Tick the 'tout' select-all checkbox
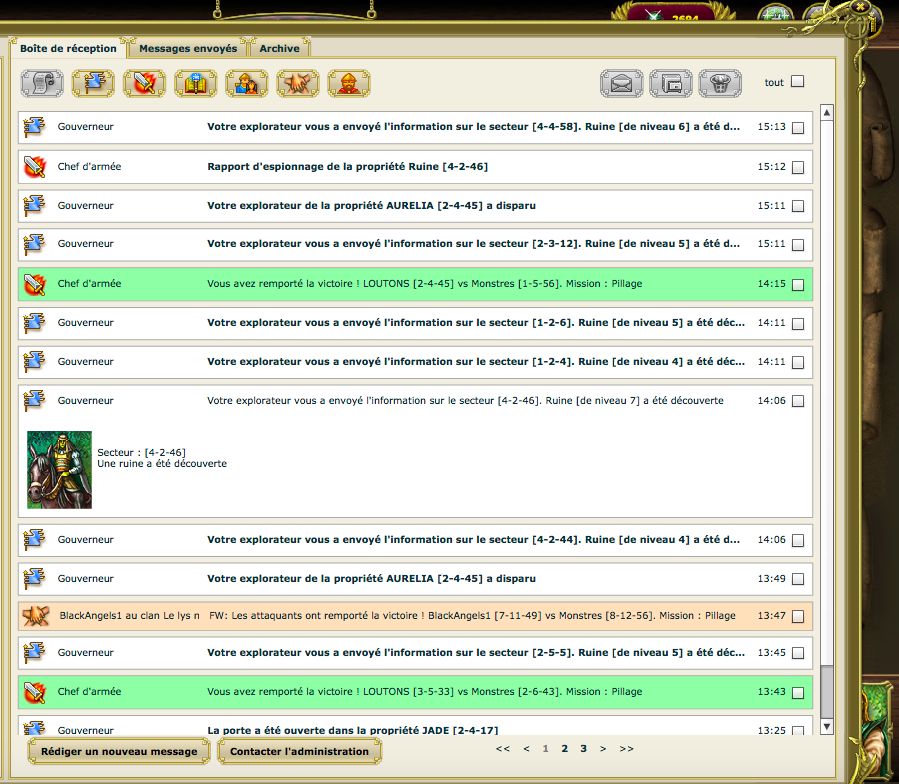The width and height of the screenshot is (899, 784). 797,82
